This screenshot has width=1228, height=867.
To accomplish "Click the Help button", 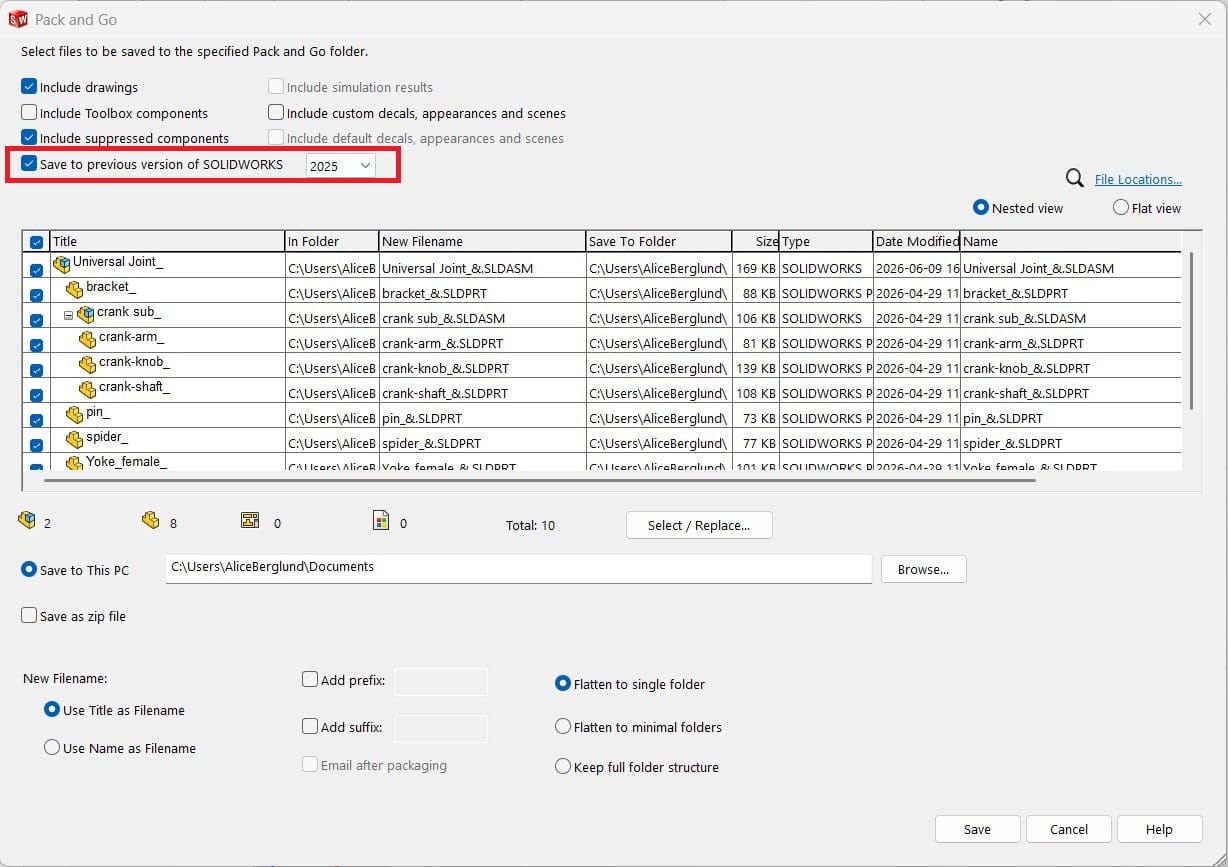I will pyautogui.click(x=1159, y=829).
